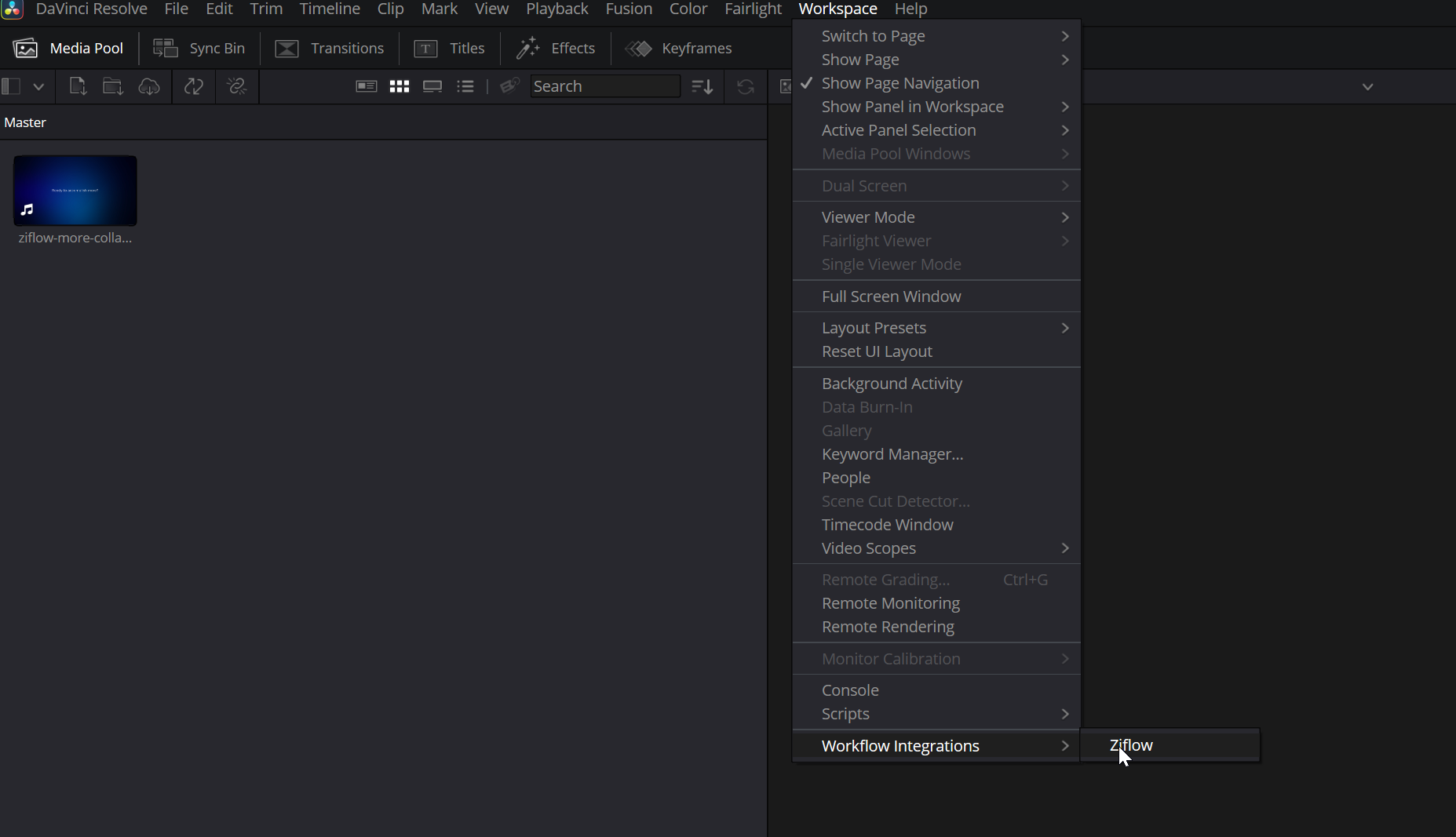The width and height of the screenshot is (1456, 837).
Task: Open the Clip menu
Action: tap(390, 9)
